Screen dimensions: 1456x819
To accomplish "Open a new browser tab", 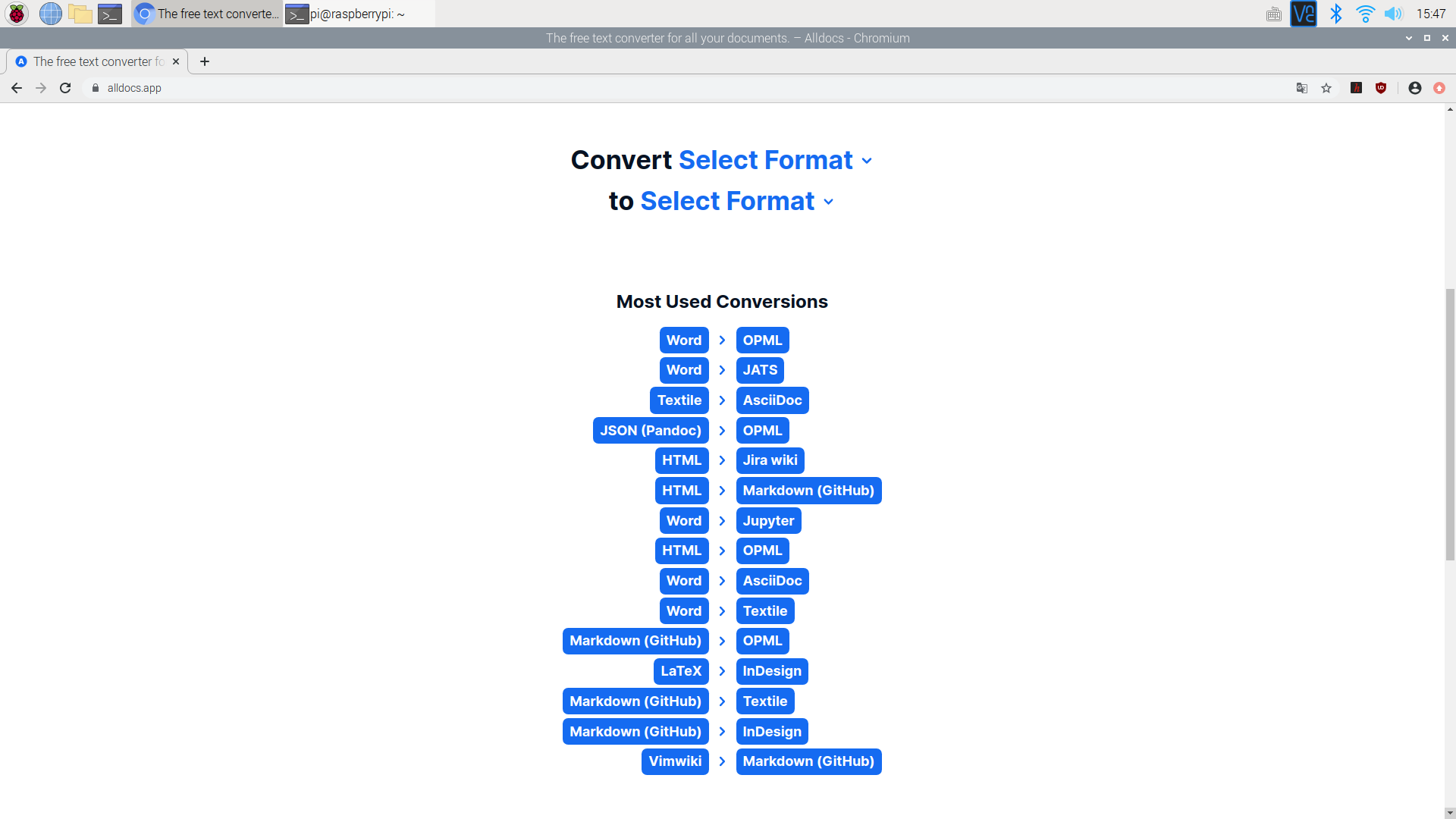I will [x=205, y=61].
